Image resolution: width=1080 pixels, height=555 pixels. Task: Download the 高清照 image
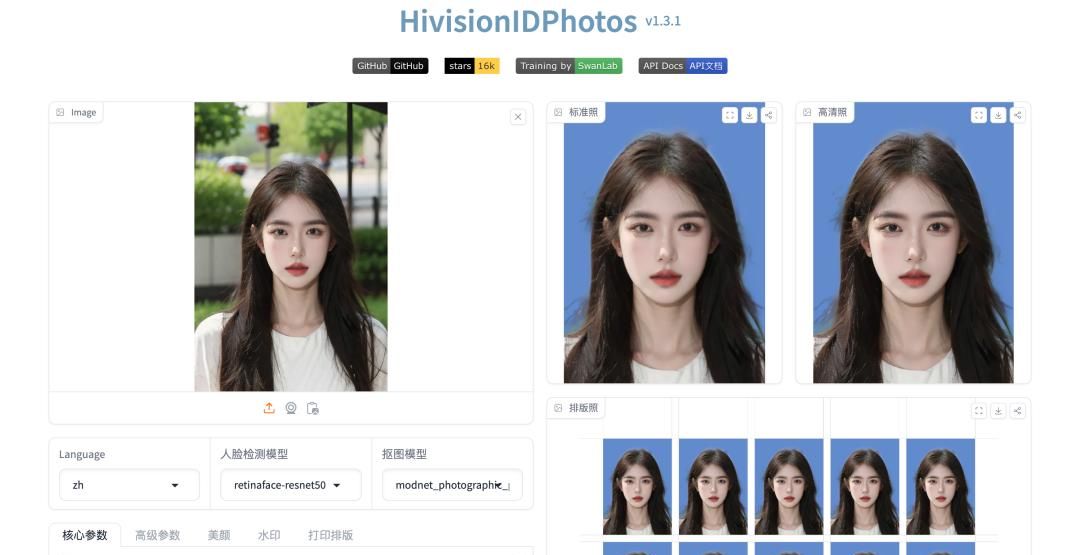[998, 116]
